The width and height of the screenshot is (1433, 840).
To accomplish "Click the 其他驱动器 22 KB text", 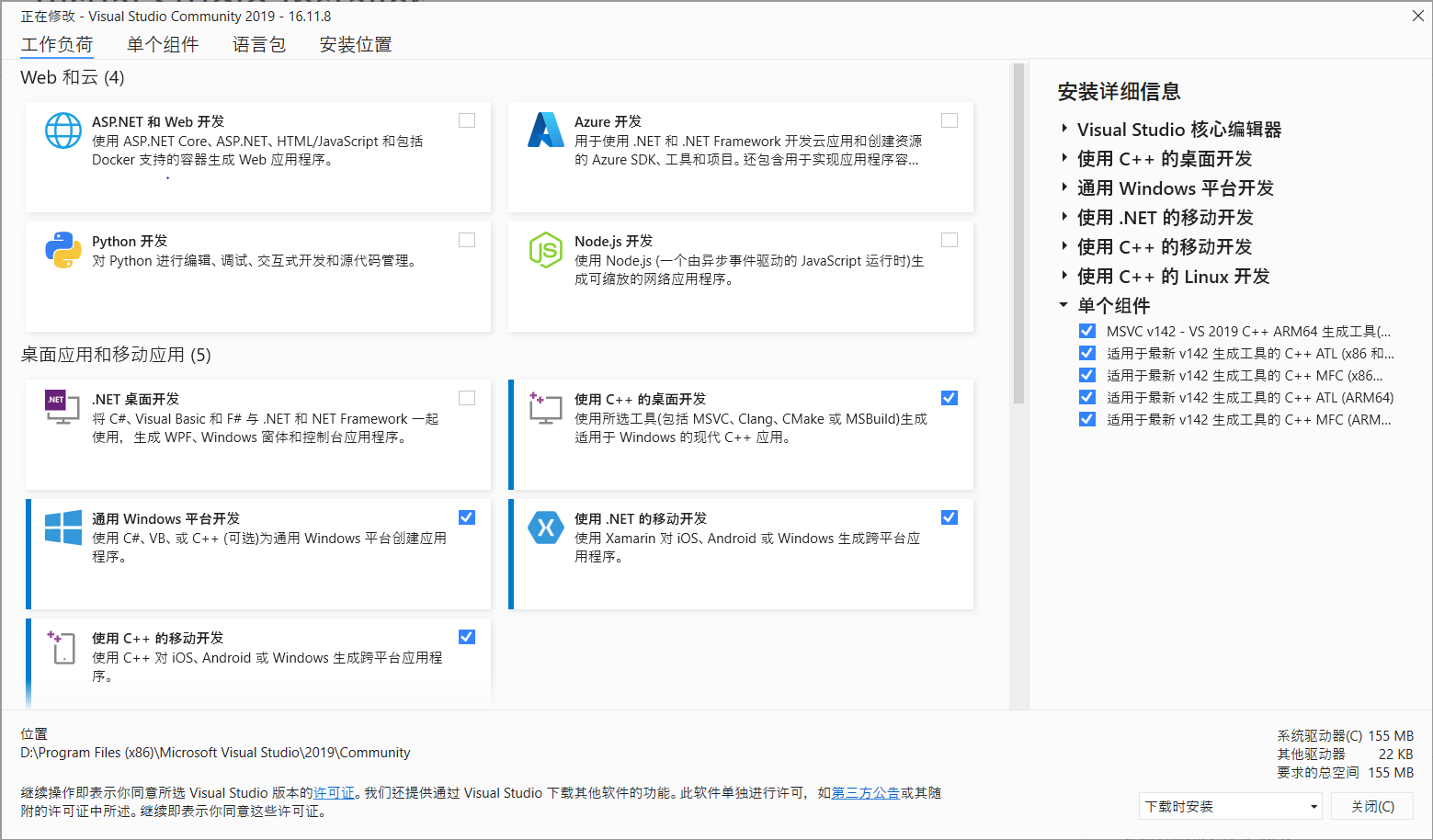I will click(1345, 754).
